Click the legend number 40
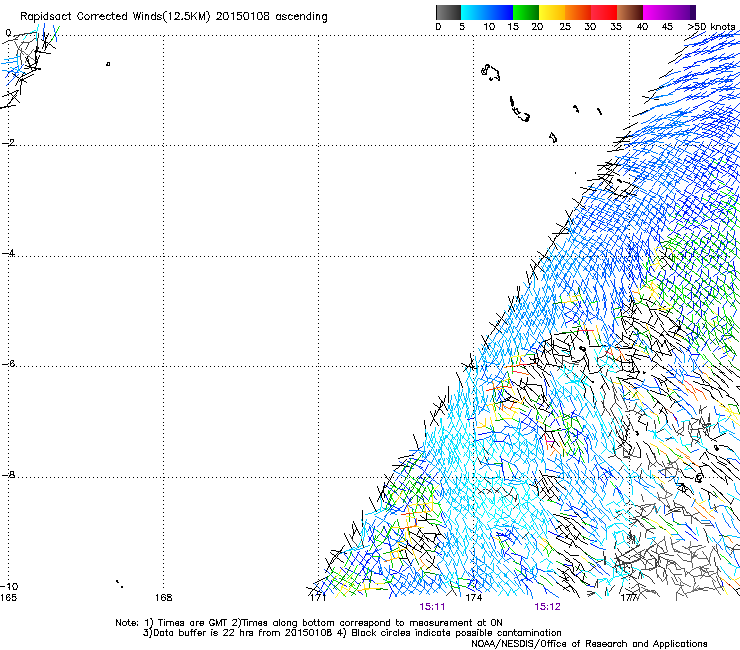Image resolution: width=740 pixels, height=650 pixels. tap(642, 27)
